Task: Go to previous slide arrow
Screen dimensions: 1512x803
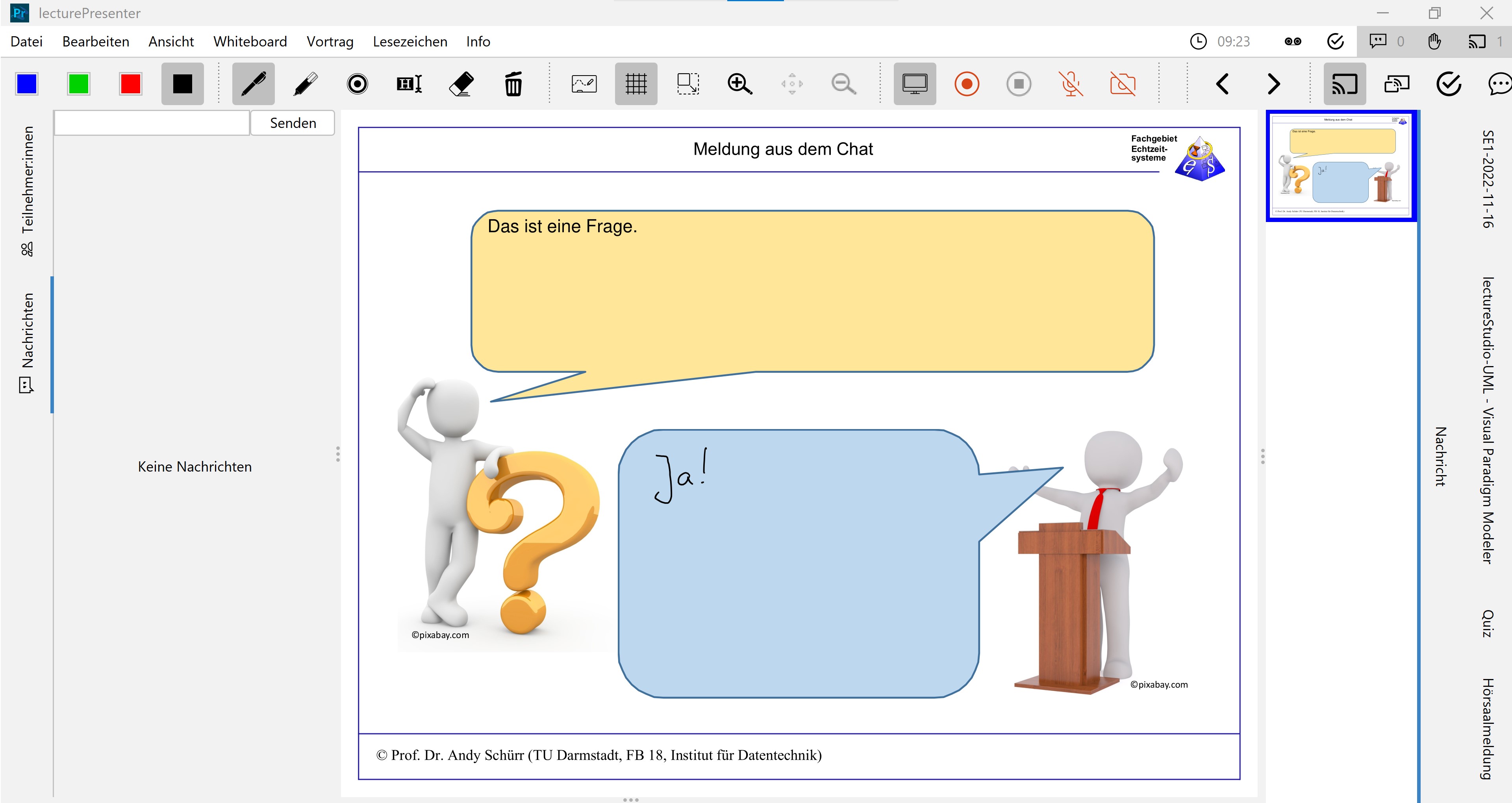Action: click(1223, 84)
